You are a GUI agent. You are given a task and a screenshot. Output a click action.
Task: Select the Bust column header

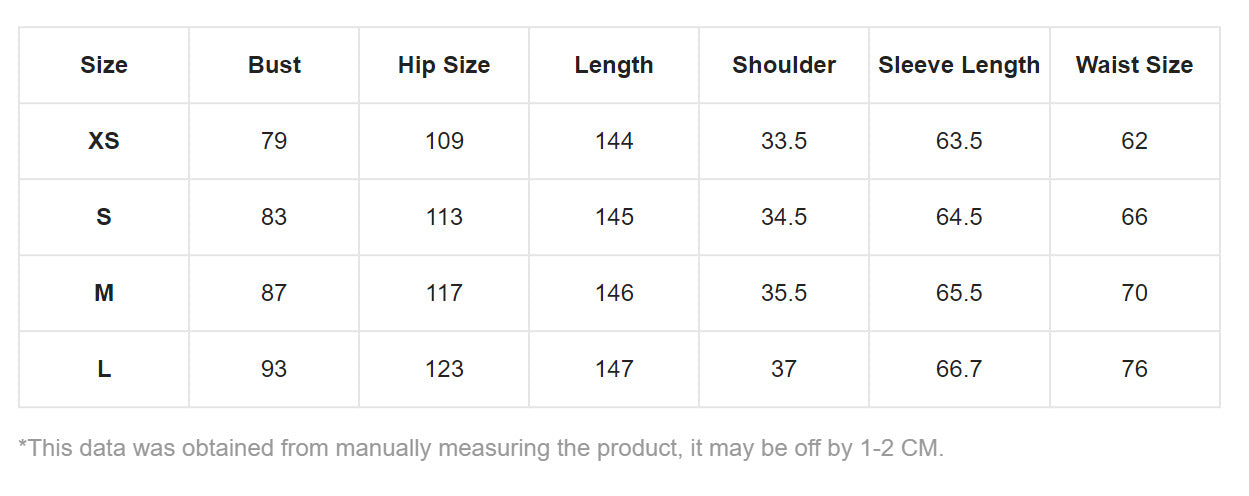[274, 65]
